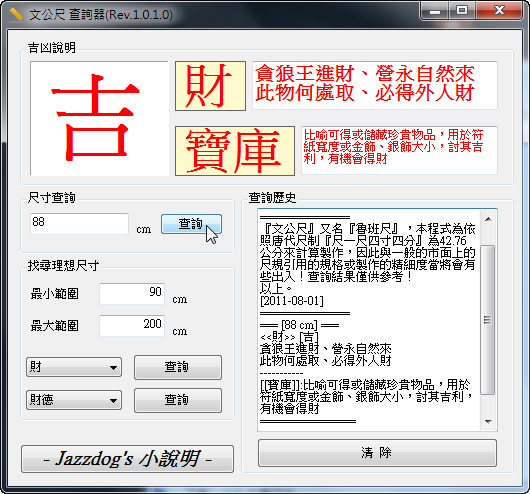Click the history scrollbar down arrow
The height and width of the screenshot is (494, 530).
pyautogui.click(x=488, y=421)
